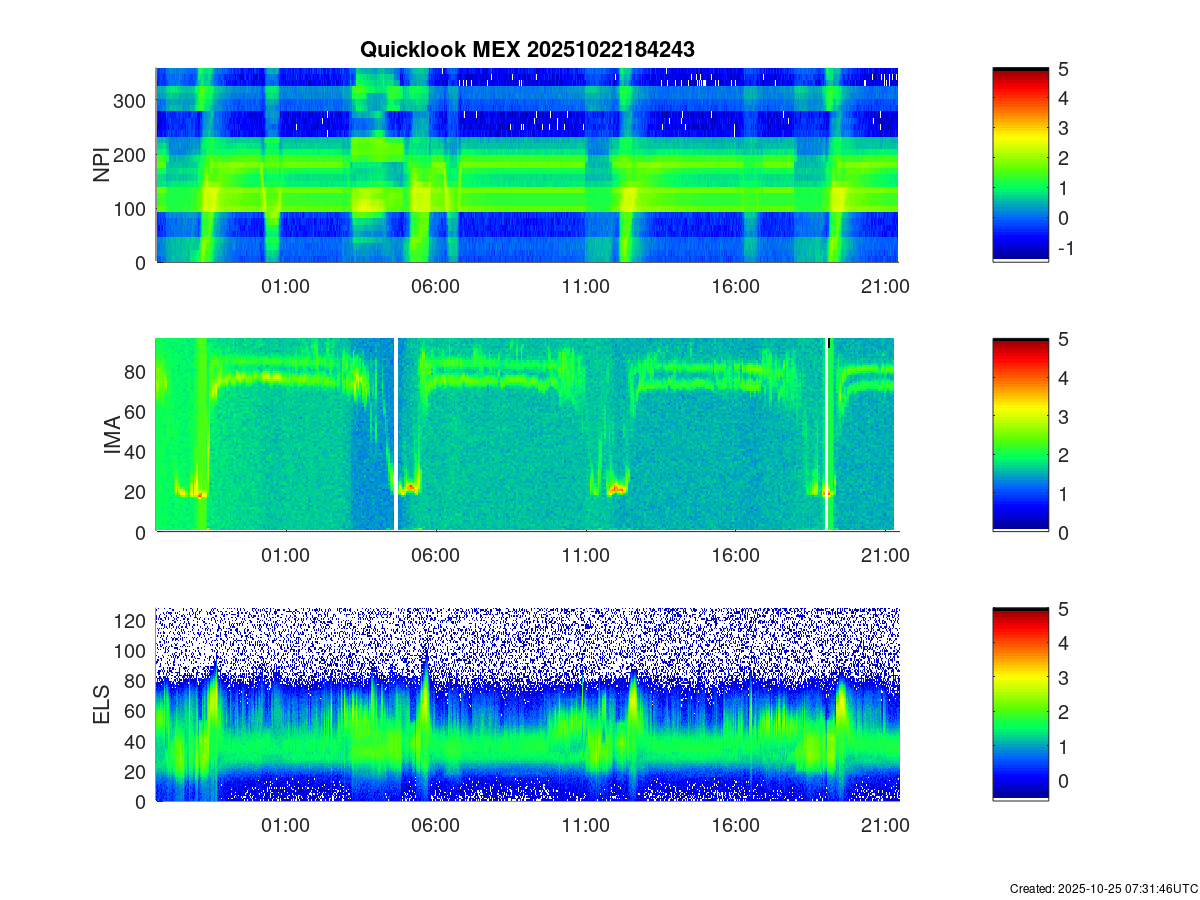This screenshot has width=1200, height=900.
Task: Click the 80 tick label on IMA axis
Action: (136, 372)
